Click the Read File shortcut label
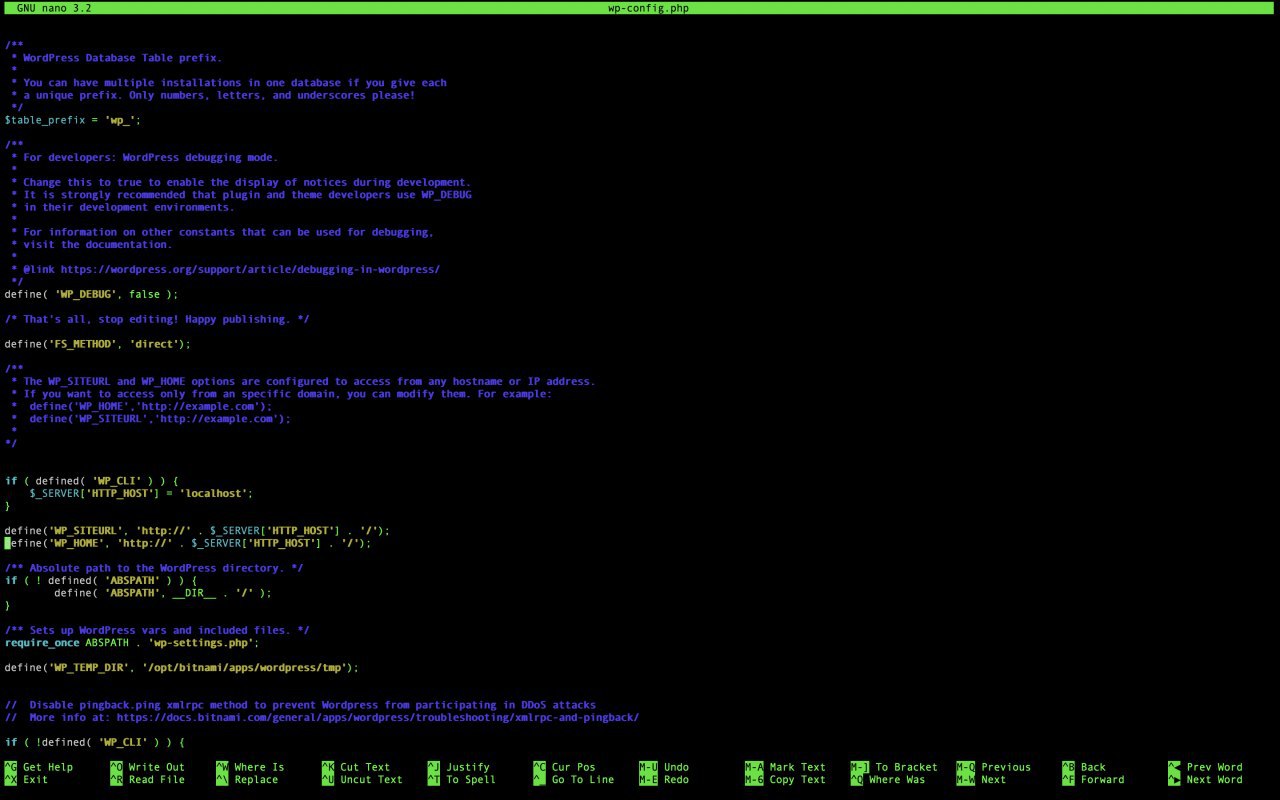 coord(157,780)
